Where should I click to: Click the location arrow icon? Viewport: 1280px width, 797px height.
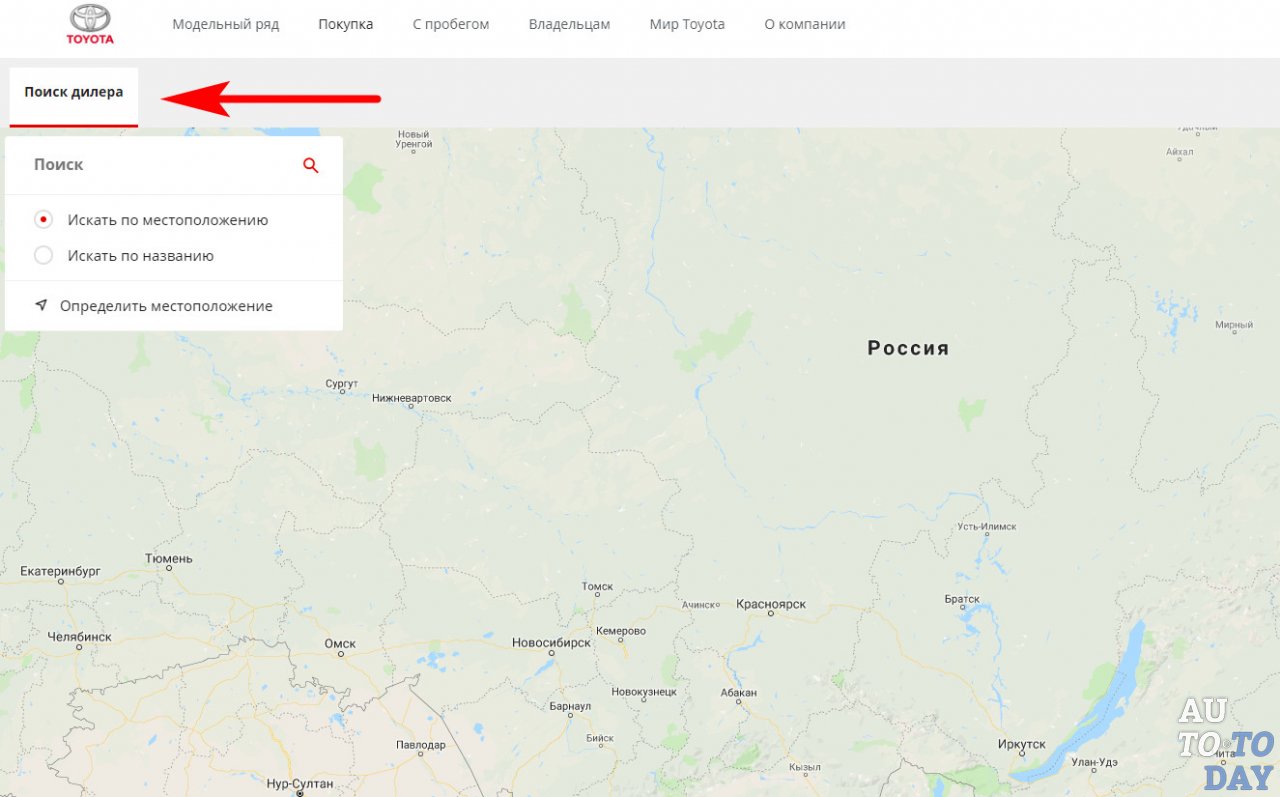pyautogui.click(x=41, y=305)
